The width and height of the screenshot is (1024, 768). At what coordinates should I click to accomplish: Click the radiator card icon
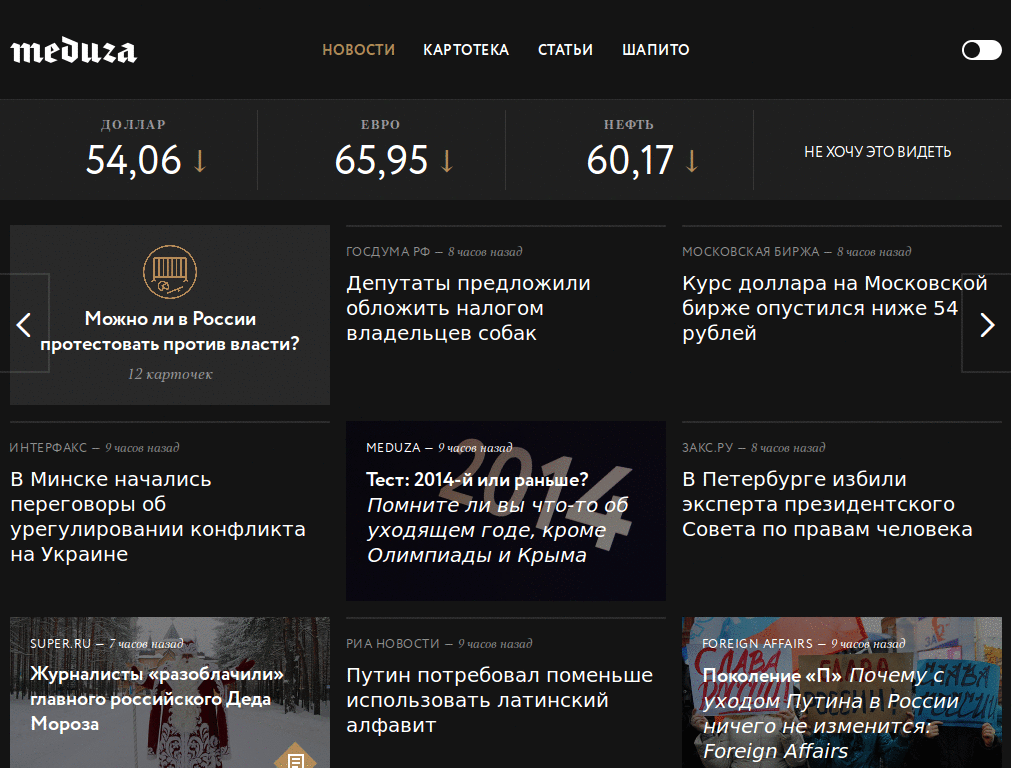point(170,272)
